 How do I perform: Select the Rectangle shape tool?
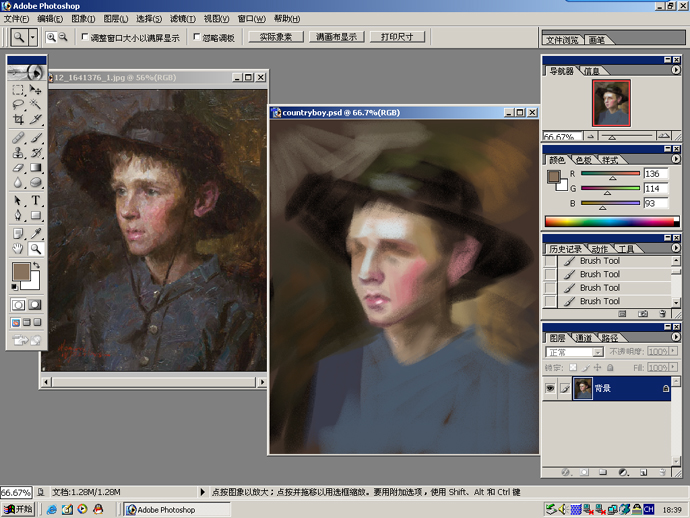35,215
